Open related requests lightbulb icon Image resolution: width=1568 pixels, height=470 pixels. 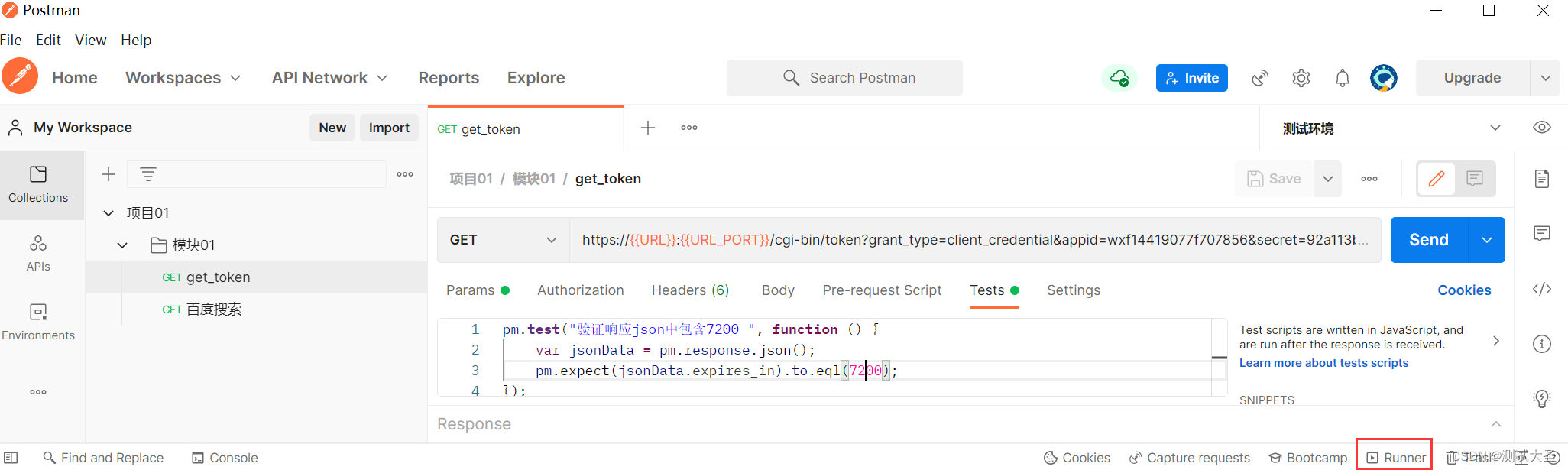[1542, 399]
